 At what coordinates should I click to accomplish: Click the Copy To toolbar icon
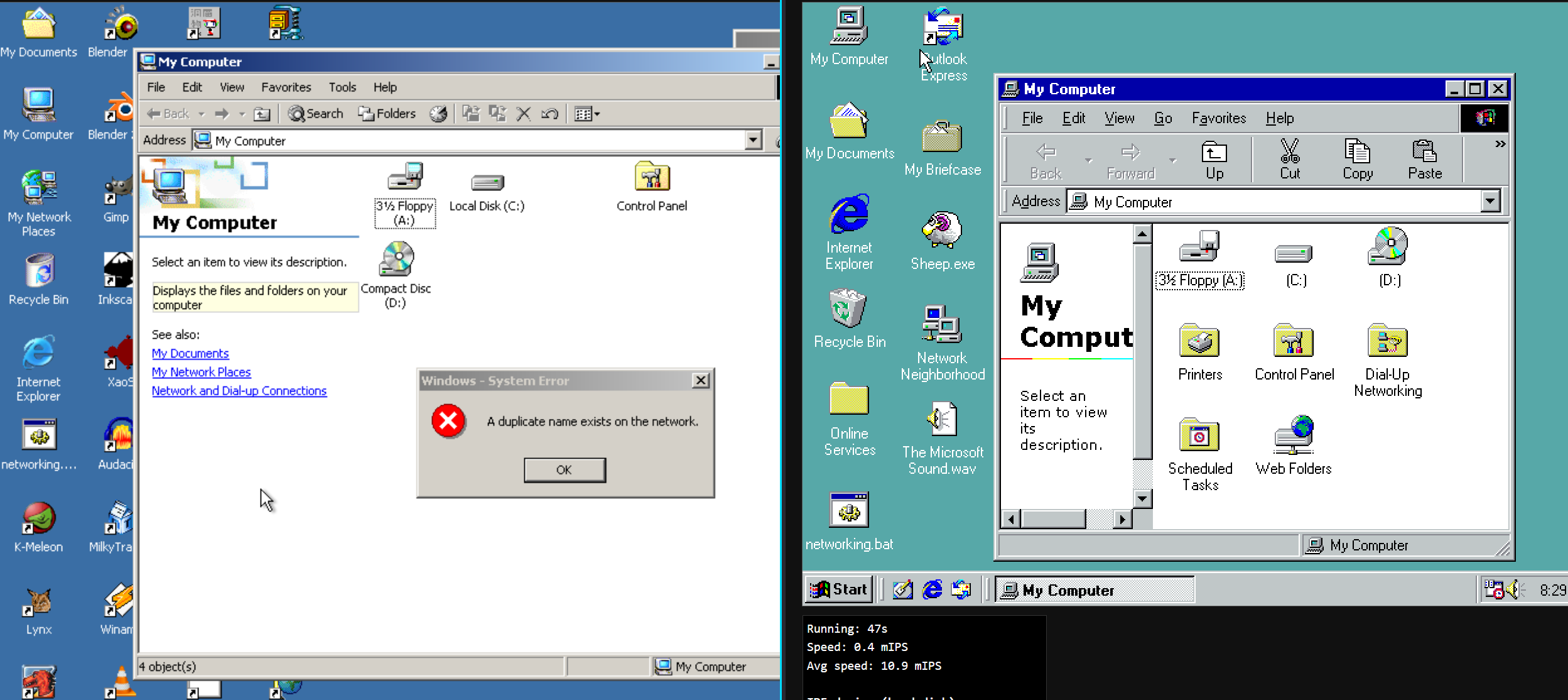tap(497, 114)
